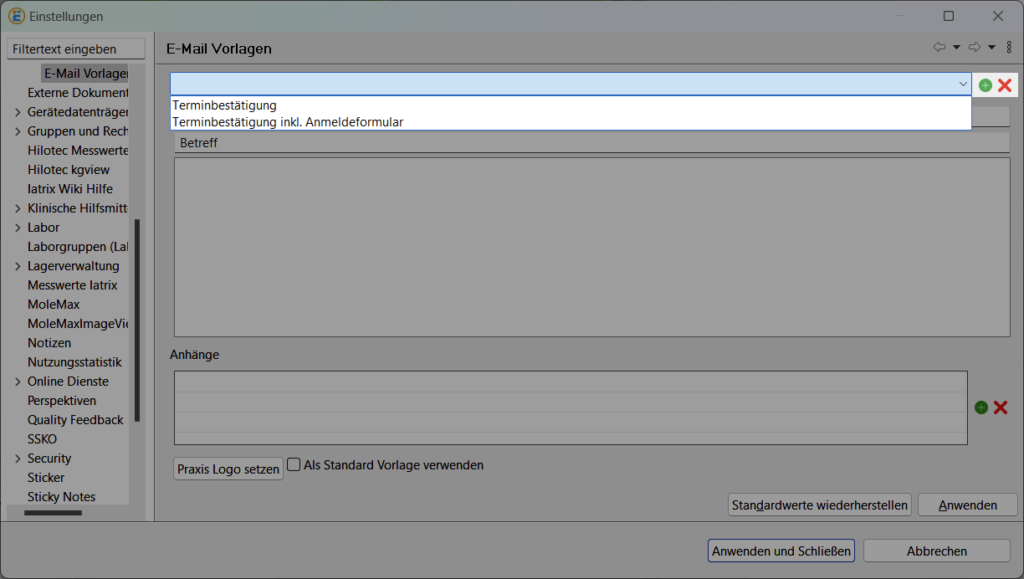Choose 'Terminbestätigung' from the dropdown list
This screenshot has height=579, width=1024.
click(x=225, y=104)
